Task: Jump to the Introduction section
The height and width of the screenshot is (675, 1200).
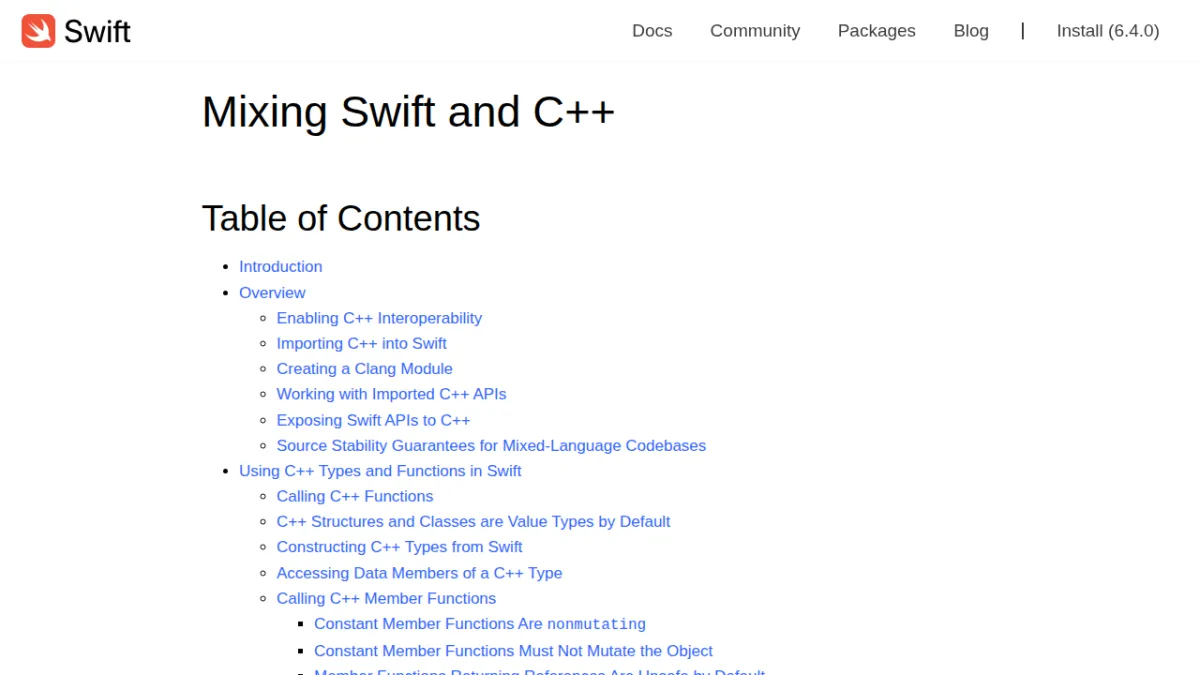Action: point(280,266)
